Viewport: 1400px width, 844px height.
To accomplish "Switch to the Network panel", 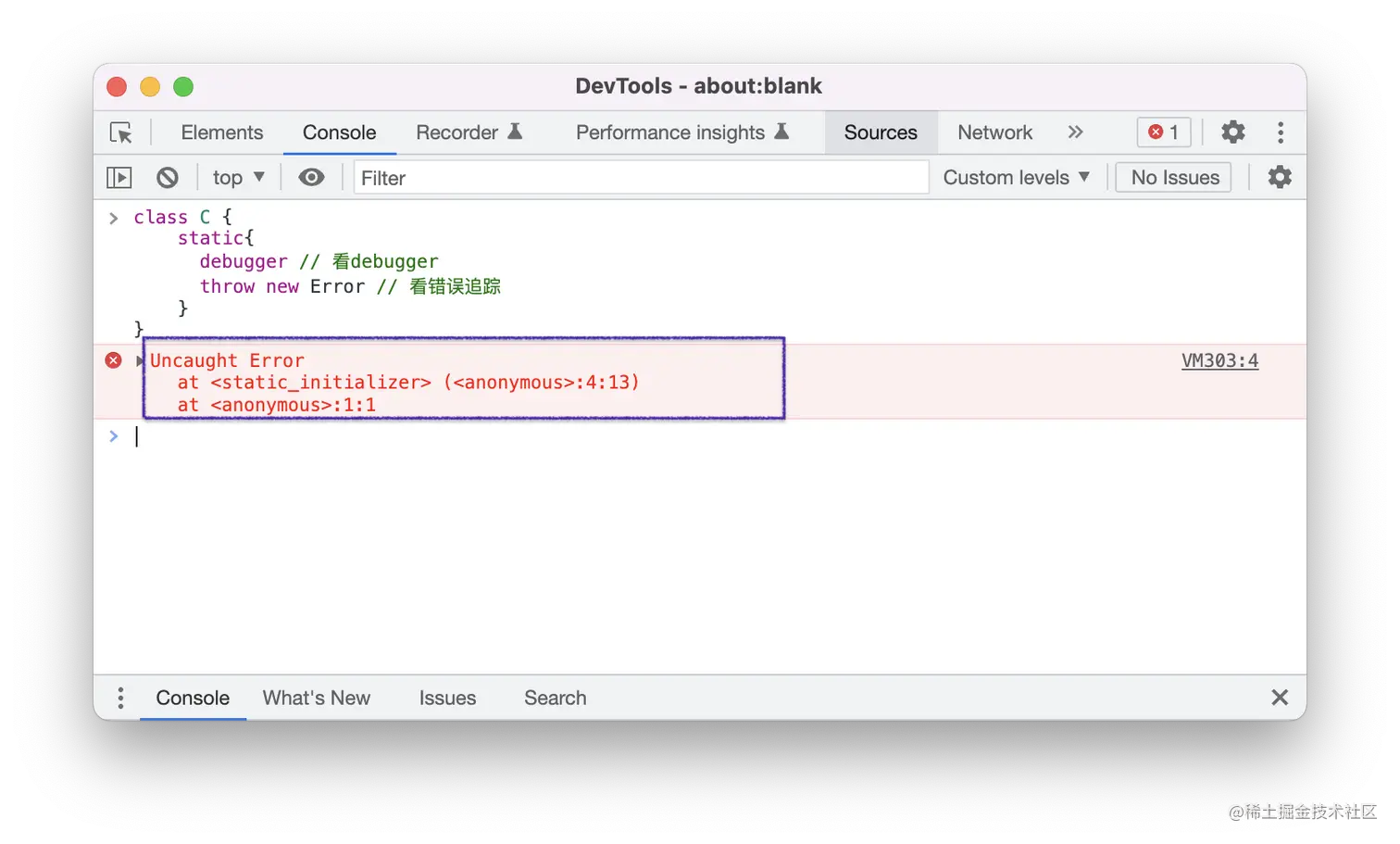I will click(x=994, y=132).
